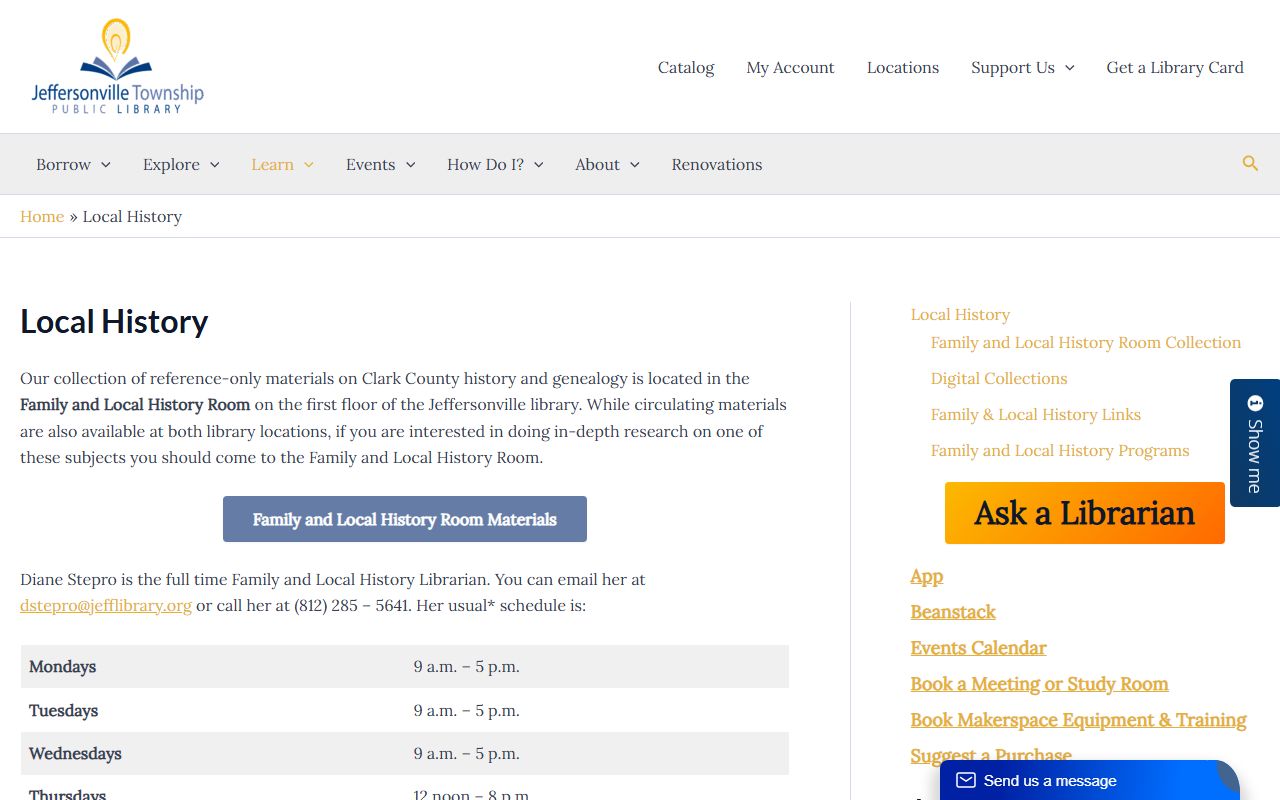
Task: Open Book a Meeting or Study Room
Action: [1039, 684]
